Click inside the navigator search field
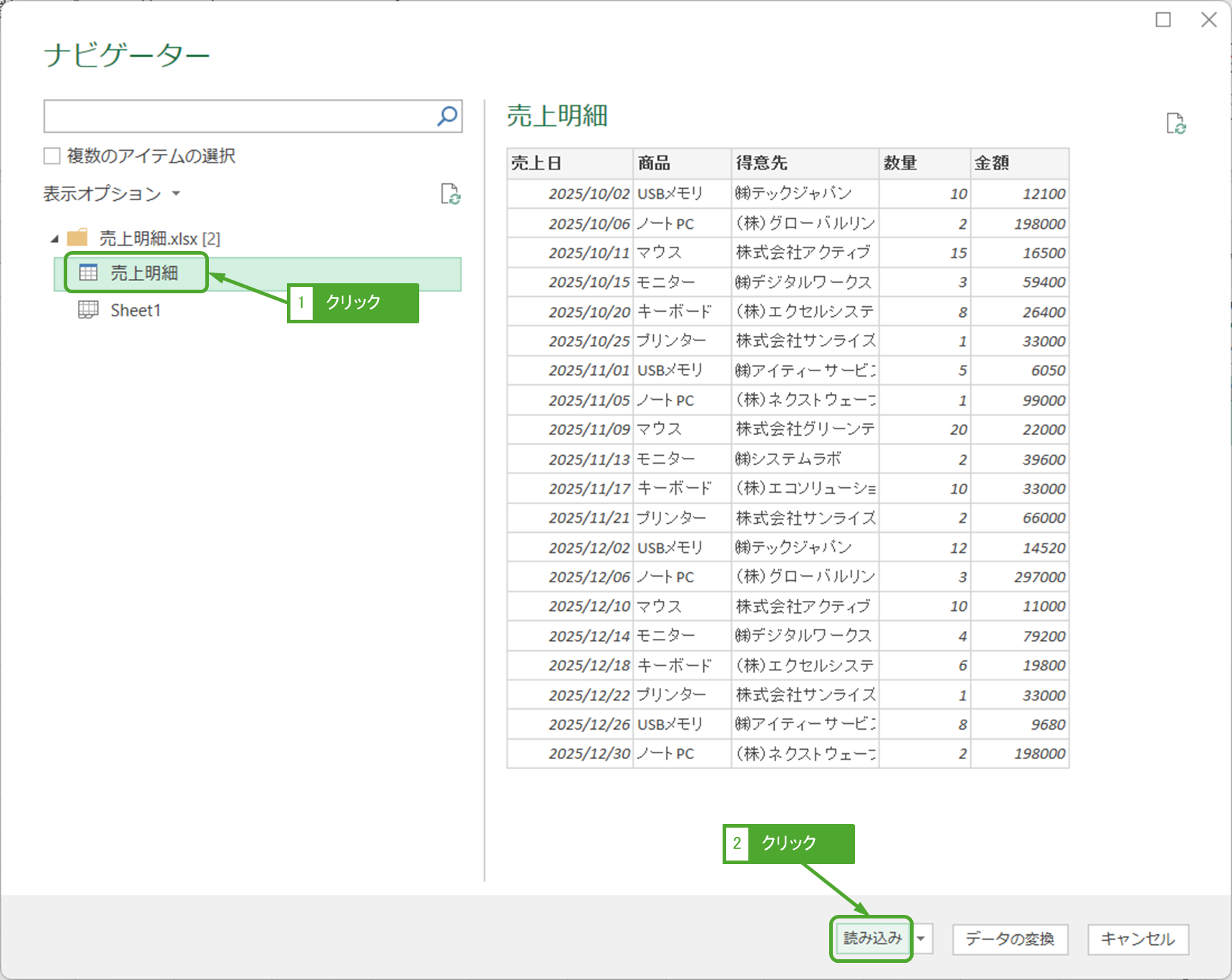 pos(240,116)
